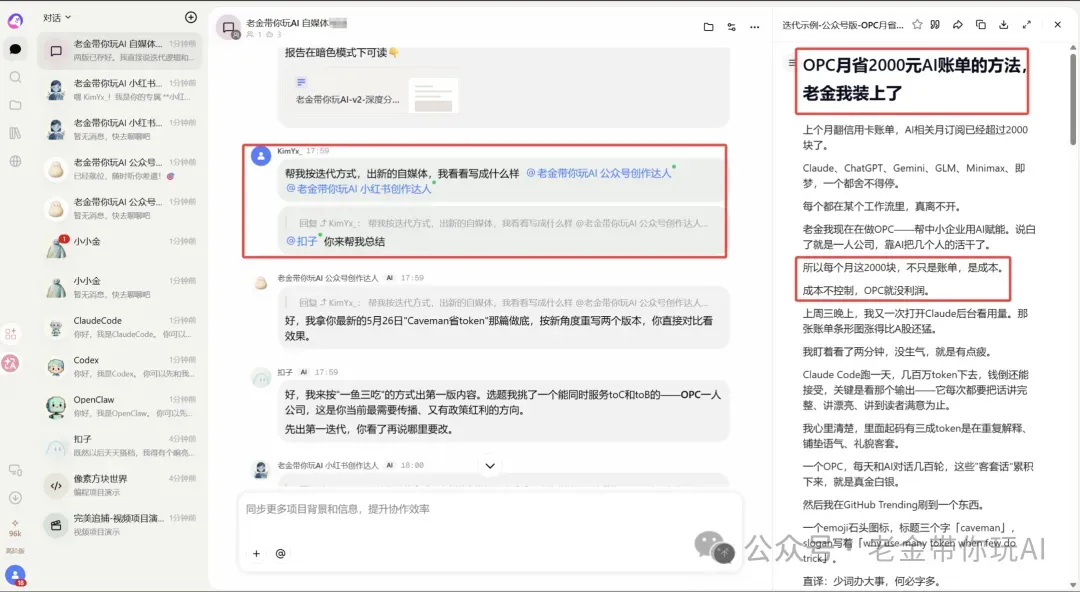The width and height of the screenshot is (1080, 592).
Task: Open the three-dot more menu in chat header
Action: coord(755,27)
